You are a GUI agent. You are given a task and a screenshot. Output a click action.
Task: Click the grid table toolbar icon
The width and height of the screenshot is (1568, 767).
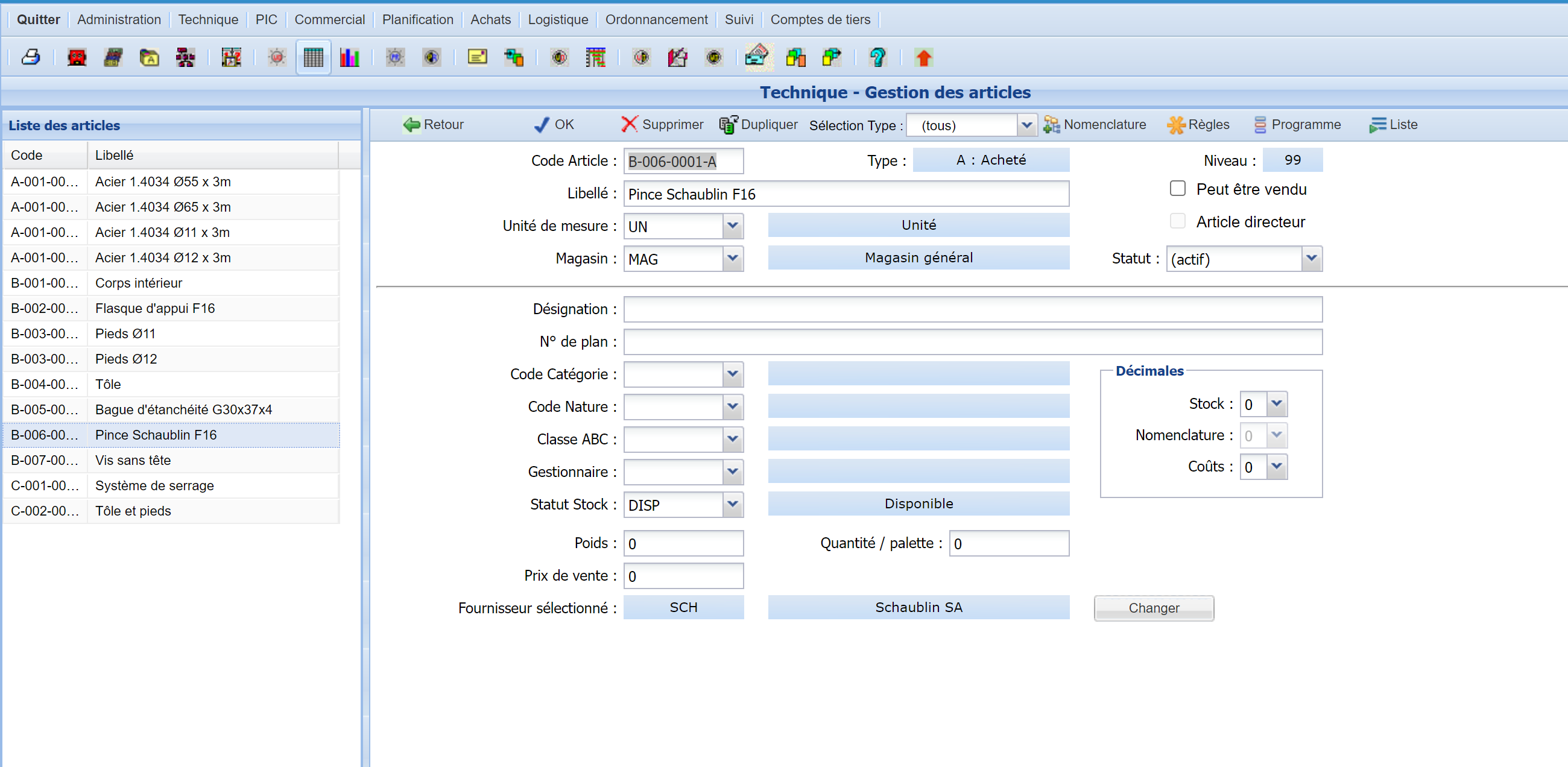[313, 57]
